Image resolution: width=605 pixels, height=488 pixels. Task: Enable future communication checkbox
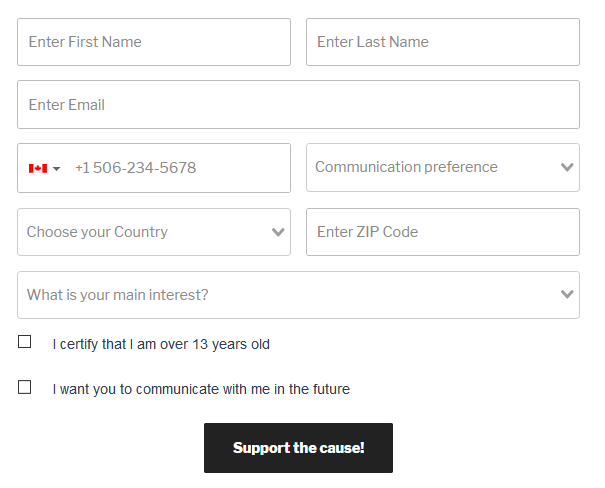(x=25, y=387)
